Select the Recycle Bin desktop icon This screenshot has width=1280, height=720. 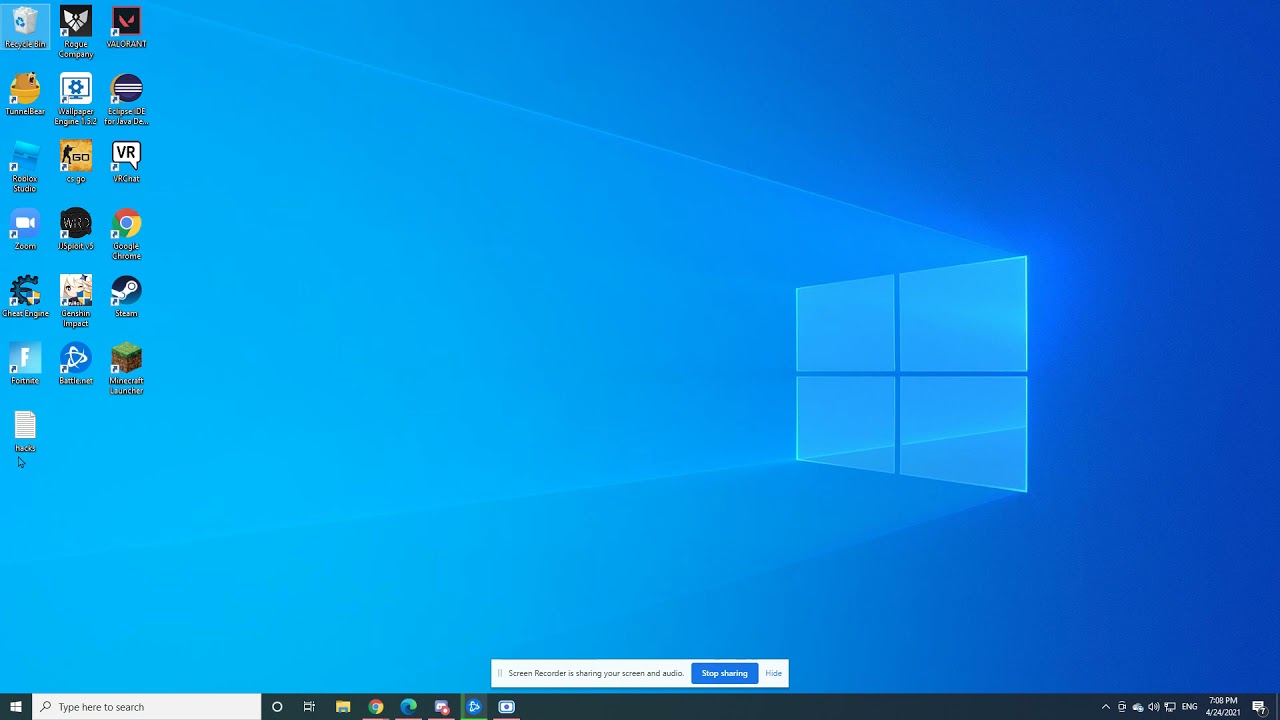[25, 27]
